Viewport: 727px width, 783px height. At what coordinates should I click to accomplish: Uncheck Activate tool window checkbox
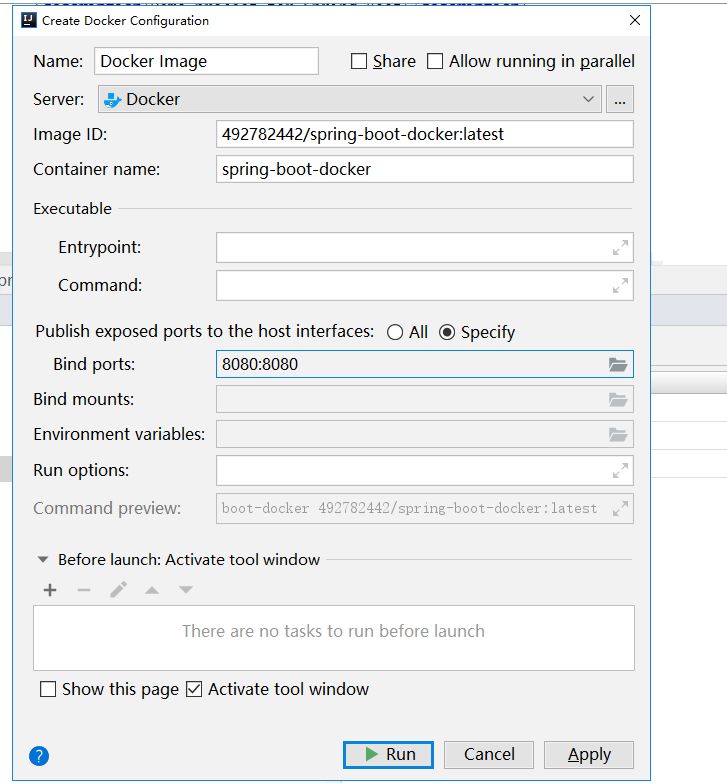[x=194, y=690]
